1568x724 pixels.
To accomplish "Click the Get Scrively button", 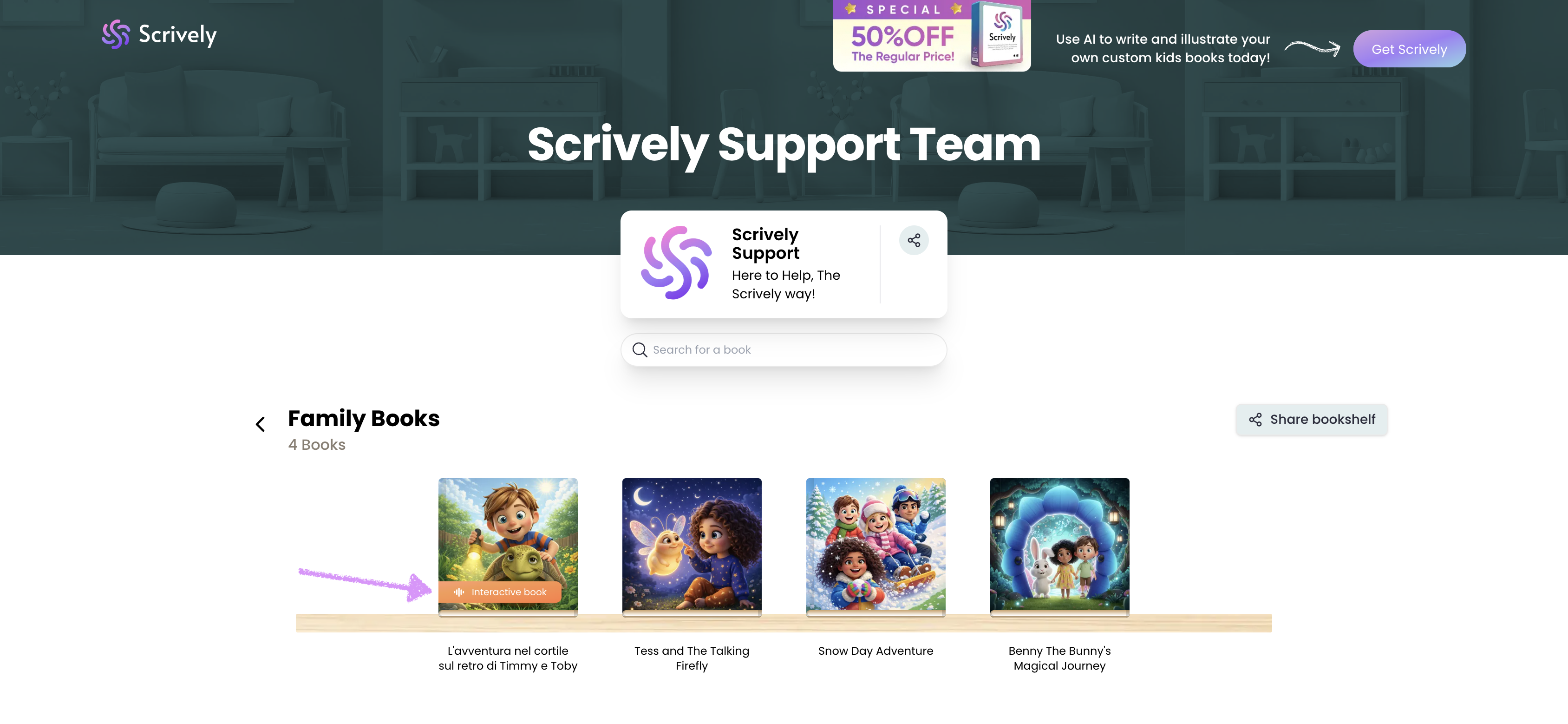I will click(x=1409, y=49).
